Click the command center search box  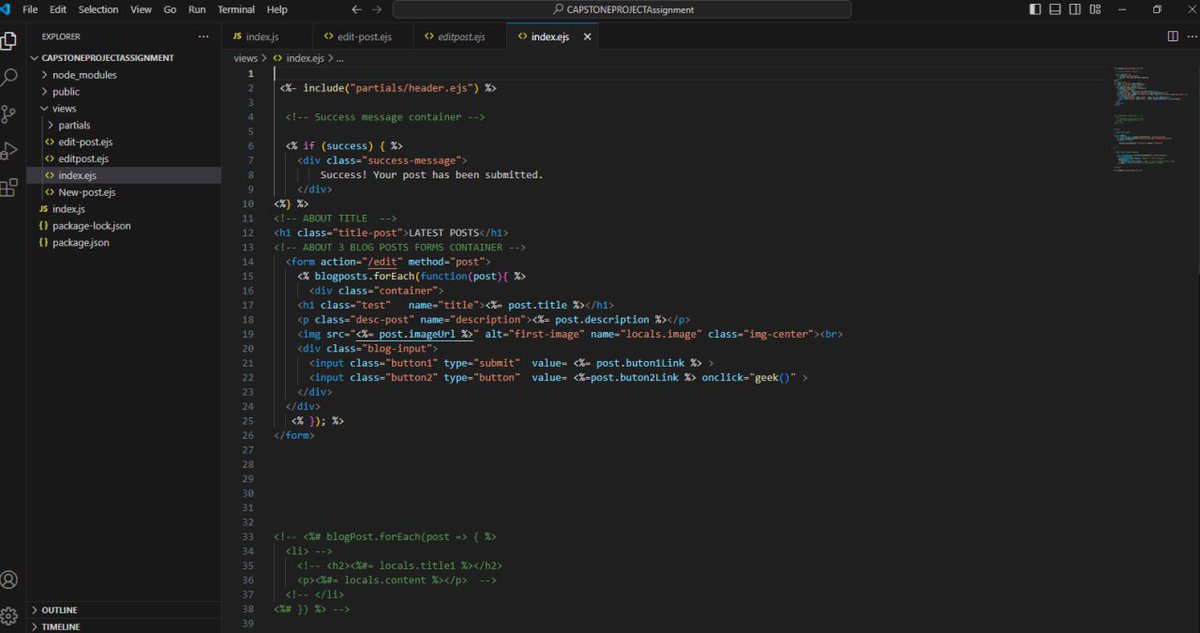622,9
